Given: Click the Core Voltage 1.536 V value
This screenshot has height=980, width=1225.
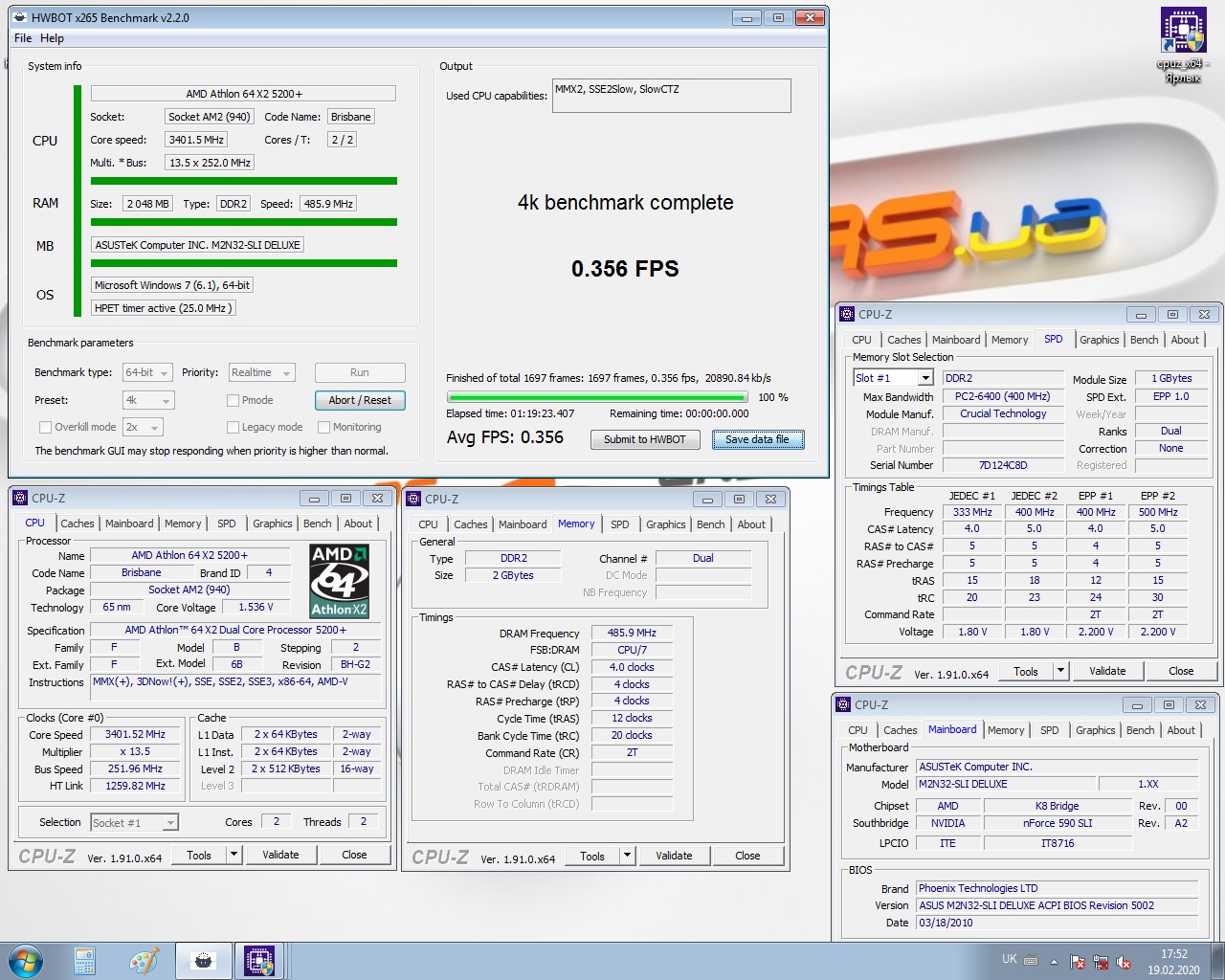Looking at the screenshot, I should coord(256,607).
